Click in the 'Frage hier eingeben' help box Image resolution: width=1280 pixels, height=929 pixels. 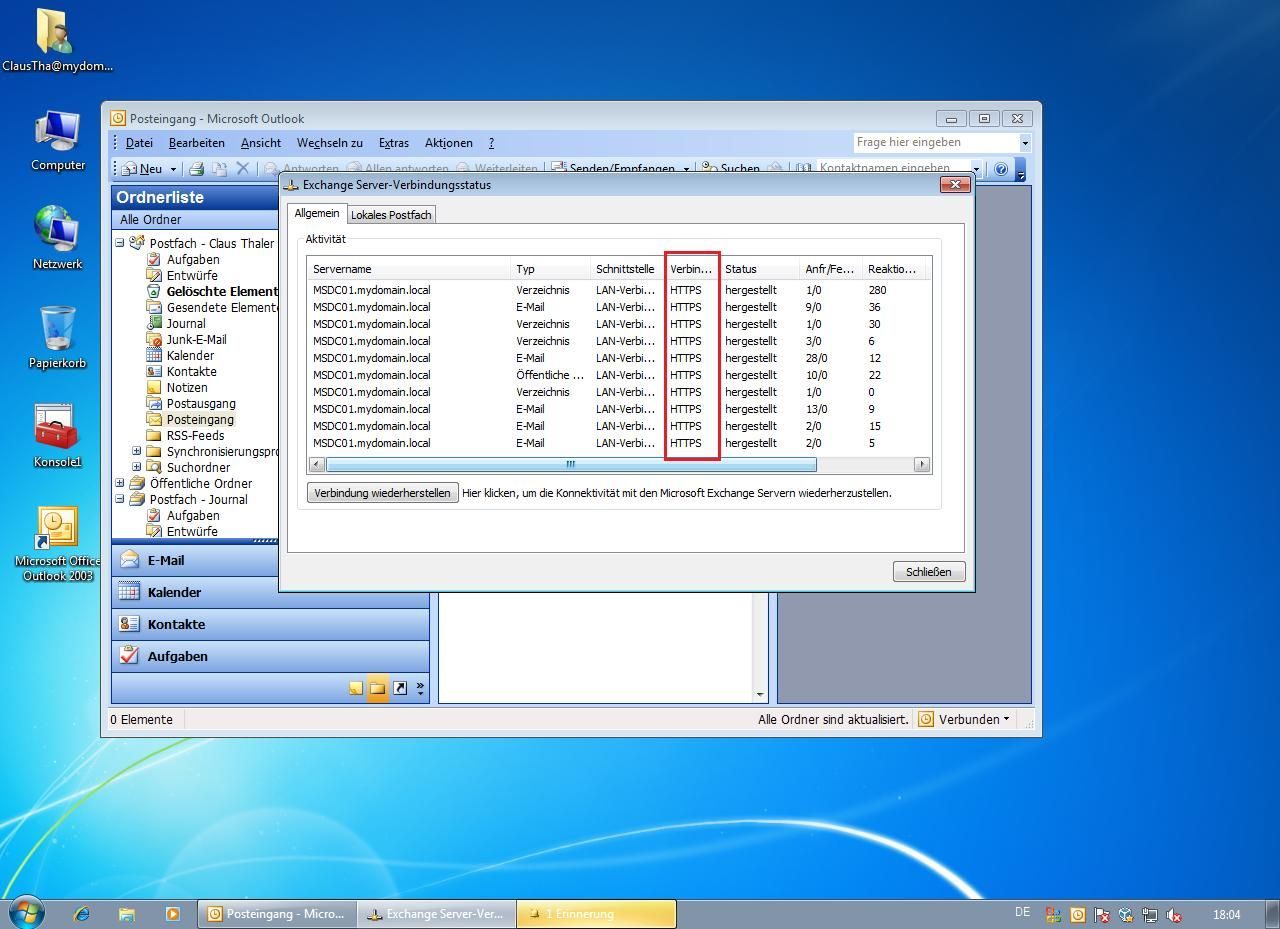(x=935, y=142)
